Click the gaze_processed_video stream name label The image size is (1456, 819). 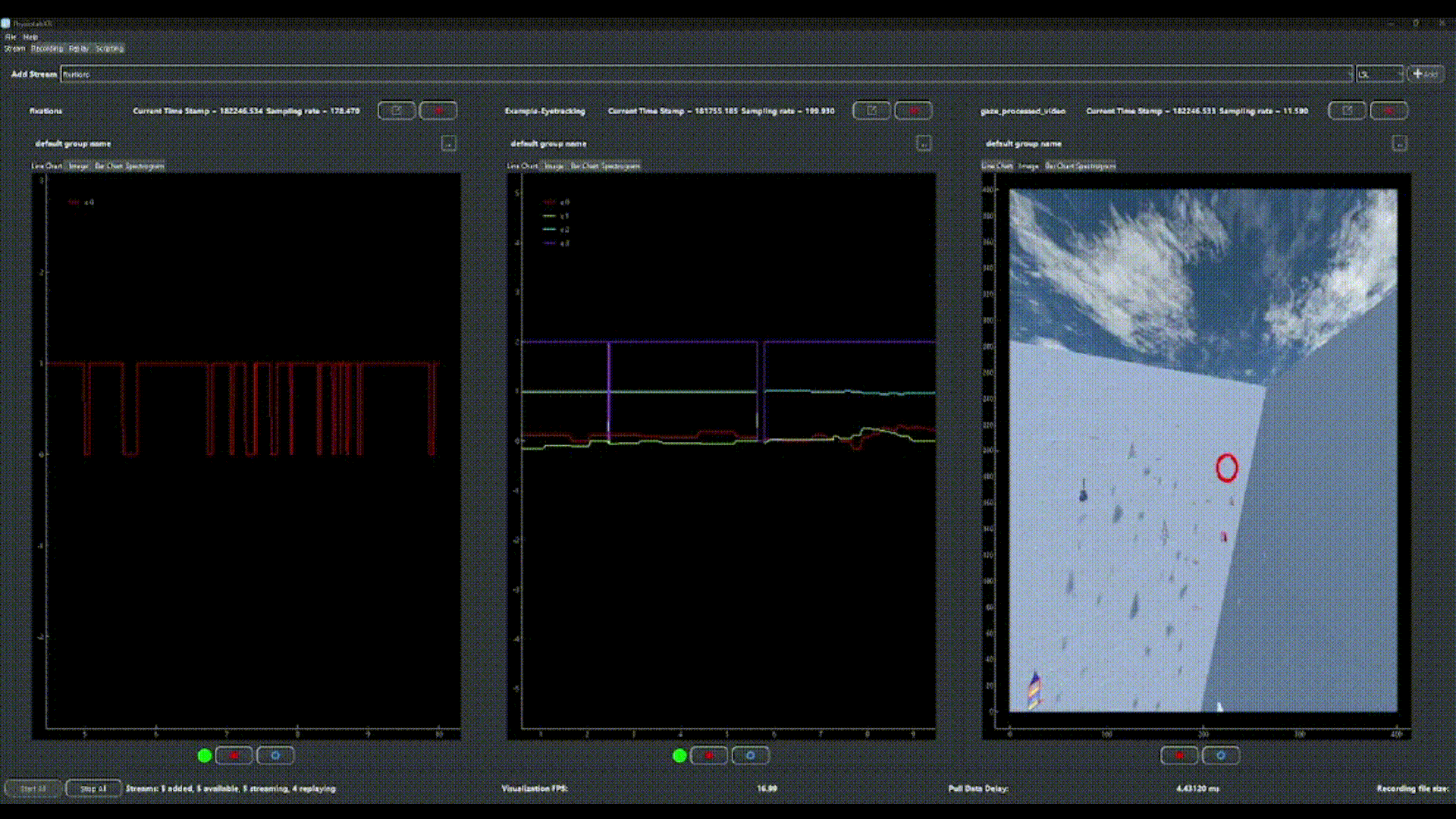click(1022, 111)
